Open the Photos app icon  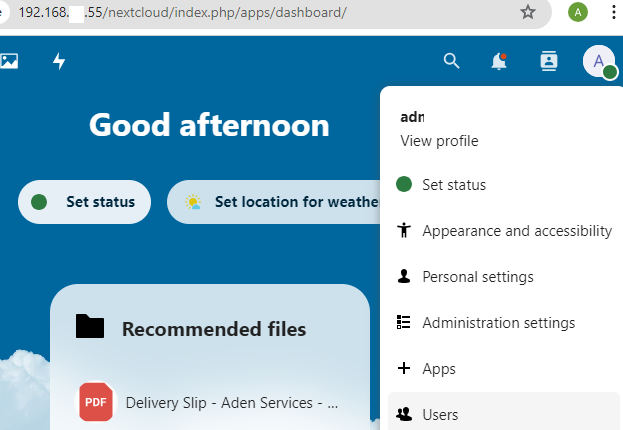9,61
